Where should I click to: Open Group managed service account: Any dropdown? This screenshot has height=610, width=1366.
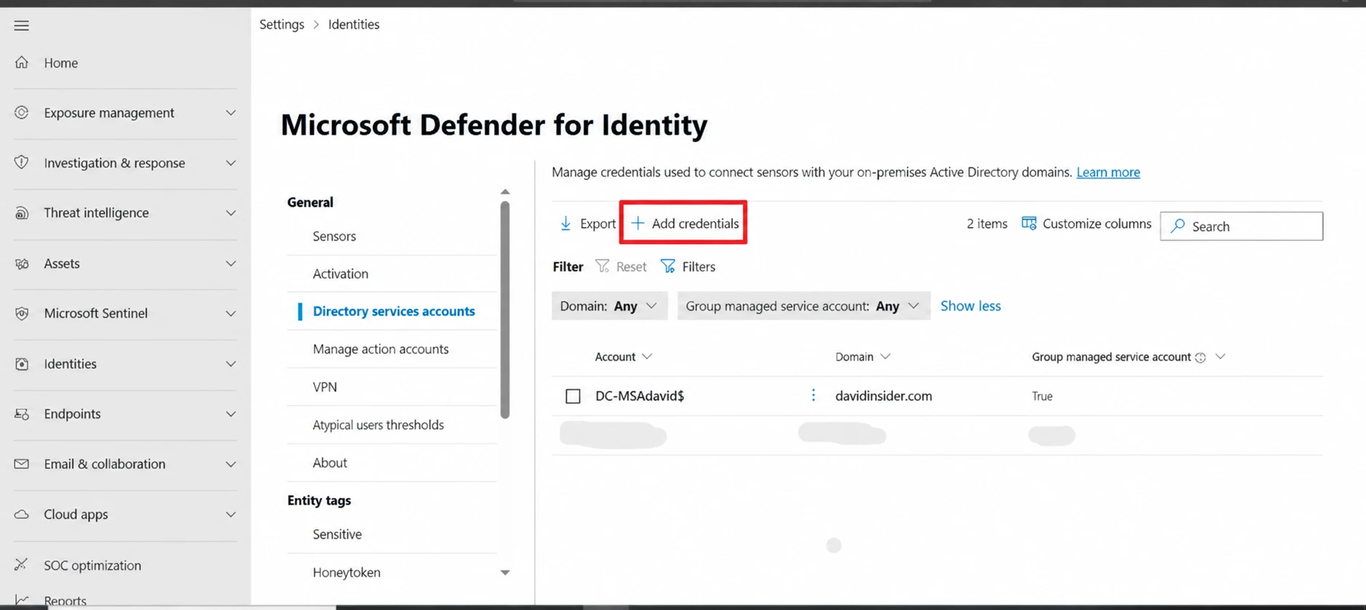tap(804, 306)
